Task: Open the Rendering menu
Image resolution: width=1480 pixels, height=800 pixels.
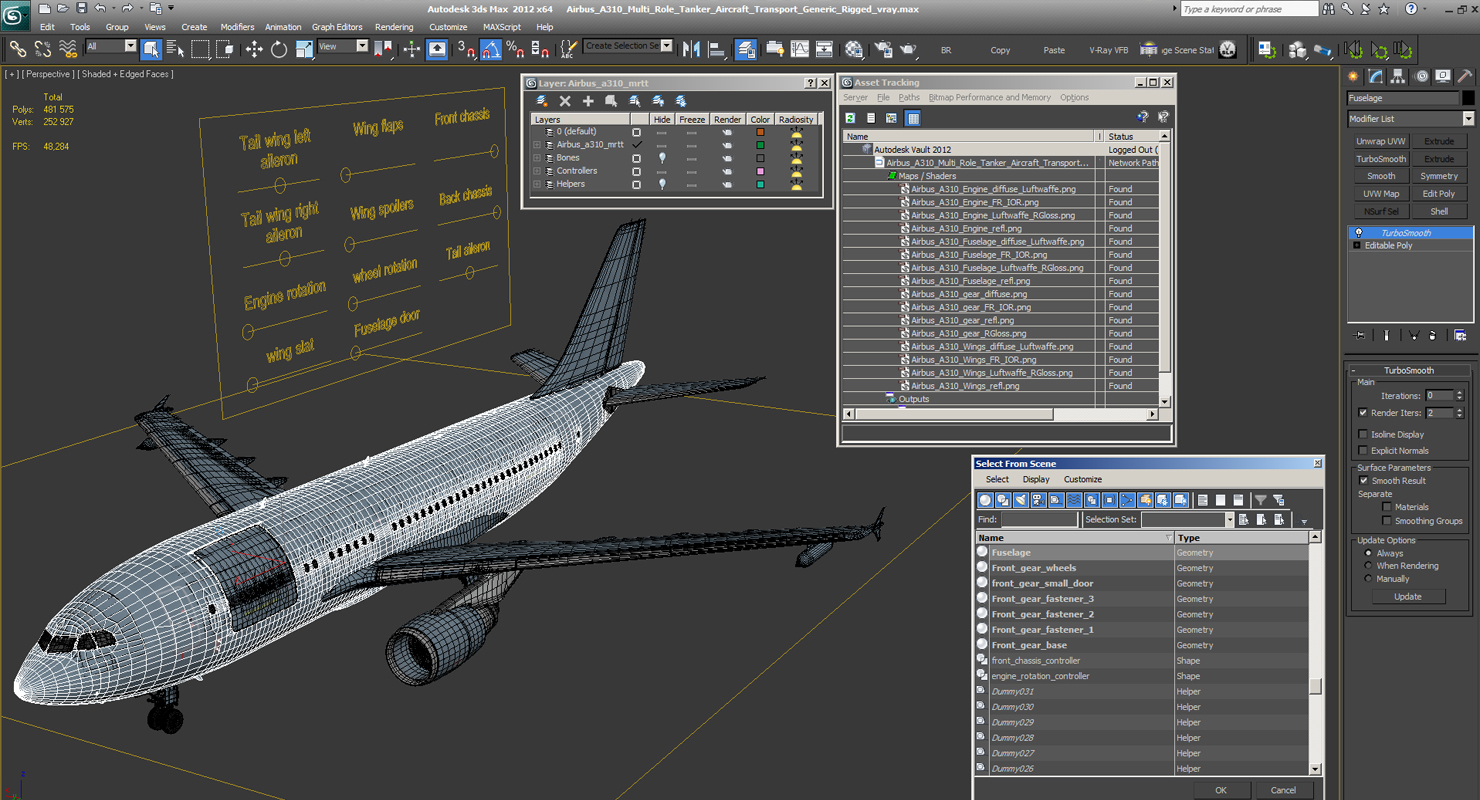Action: click(x=394, y=27)
